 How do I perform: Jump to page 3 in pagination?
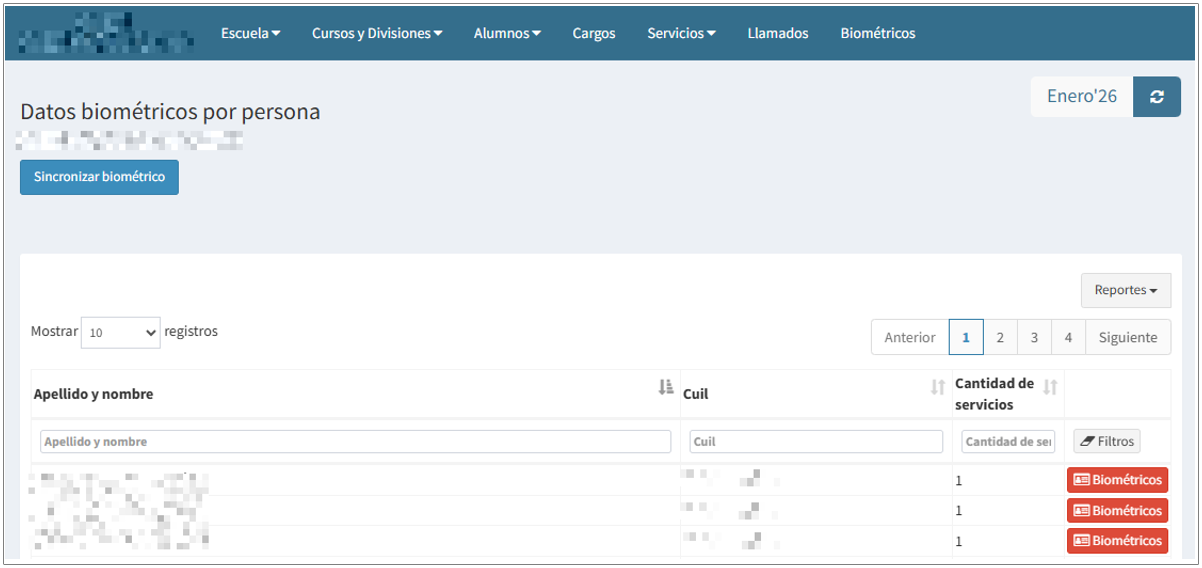click(1034, 337)
